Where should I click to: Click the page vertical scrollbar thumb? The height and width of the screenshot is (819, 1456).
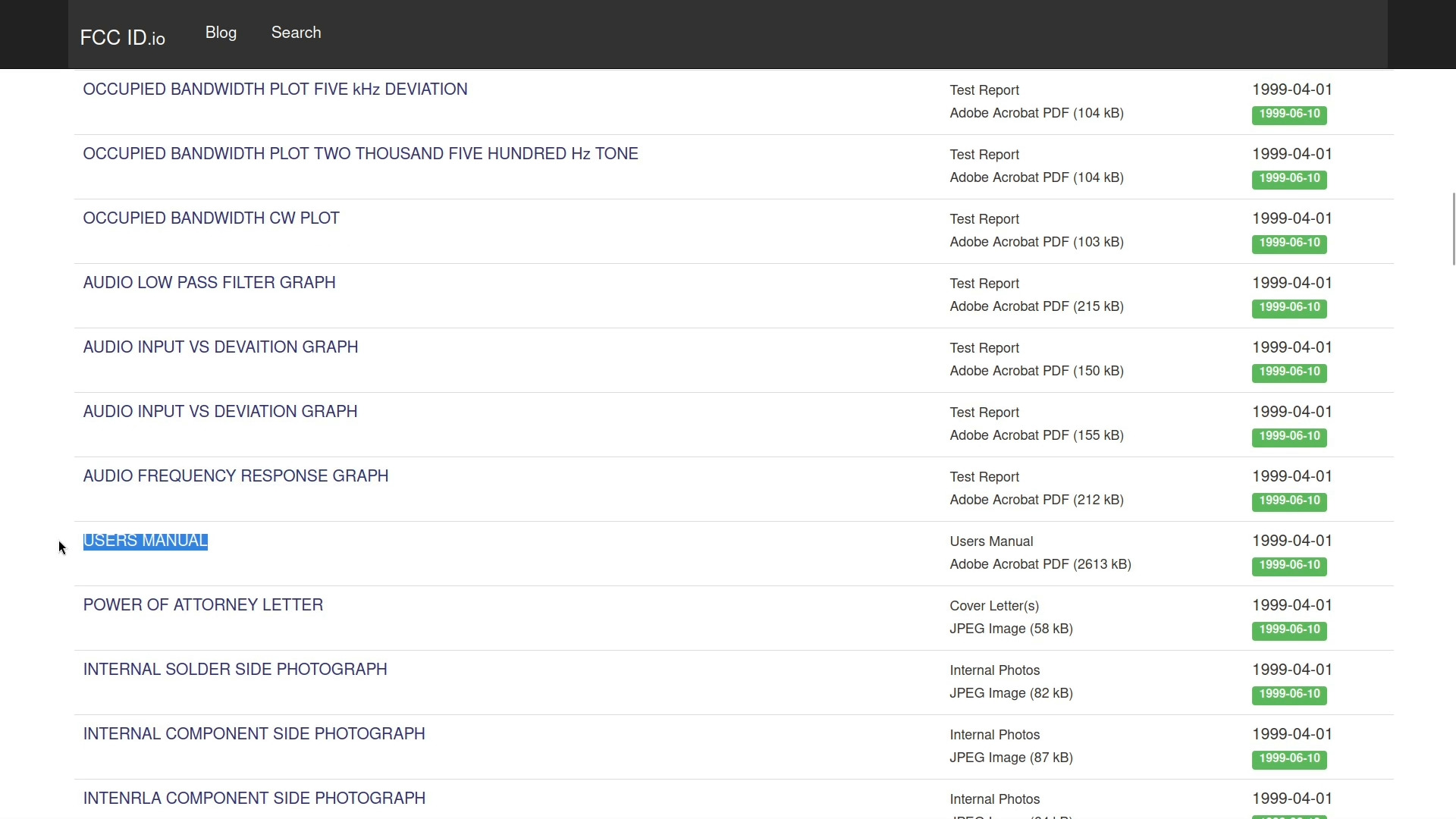click(x=1453, y=229)
